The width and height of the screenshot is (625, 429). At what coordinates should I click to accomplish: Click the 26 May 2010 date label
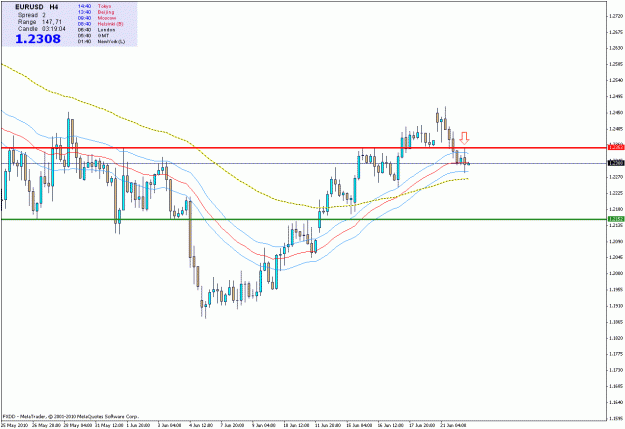(x=14, y=425)
